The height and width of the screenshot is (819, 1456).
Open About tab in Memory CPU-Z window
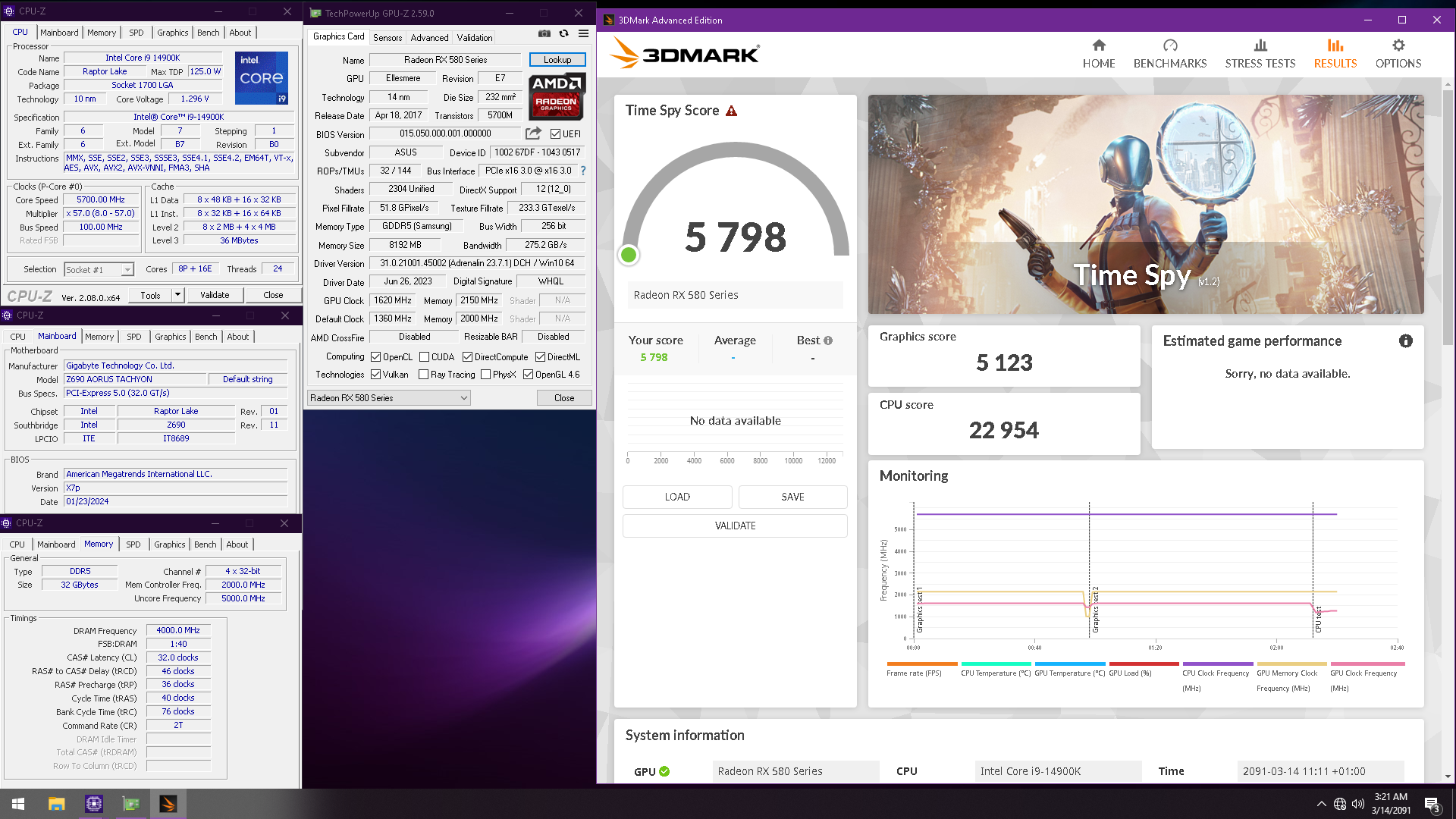(237, 544)
